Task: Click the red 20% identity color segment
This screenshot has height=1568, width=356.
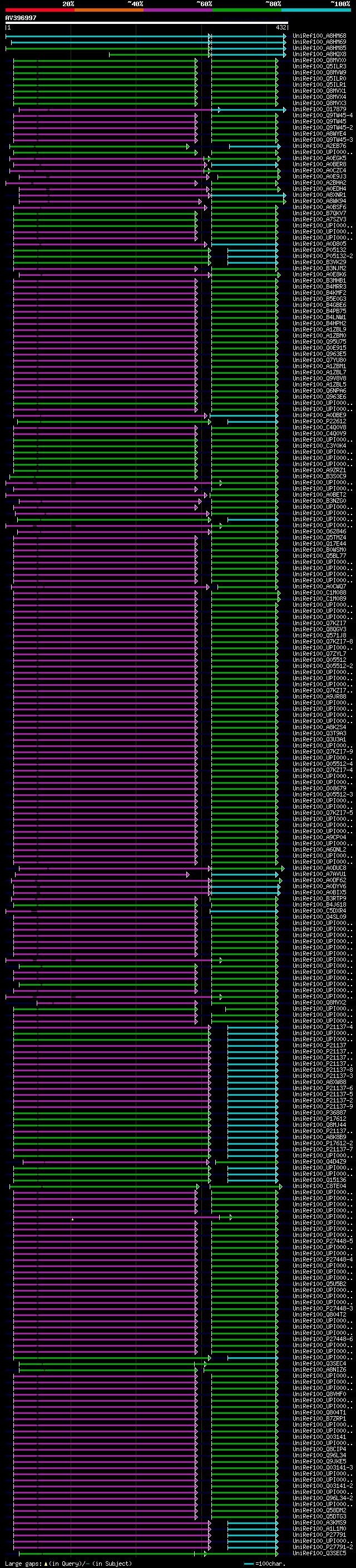Action: [39, 10]
